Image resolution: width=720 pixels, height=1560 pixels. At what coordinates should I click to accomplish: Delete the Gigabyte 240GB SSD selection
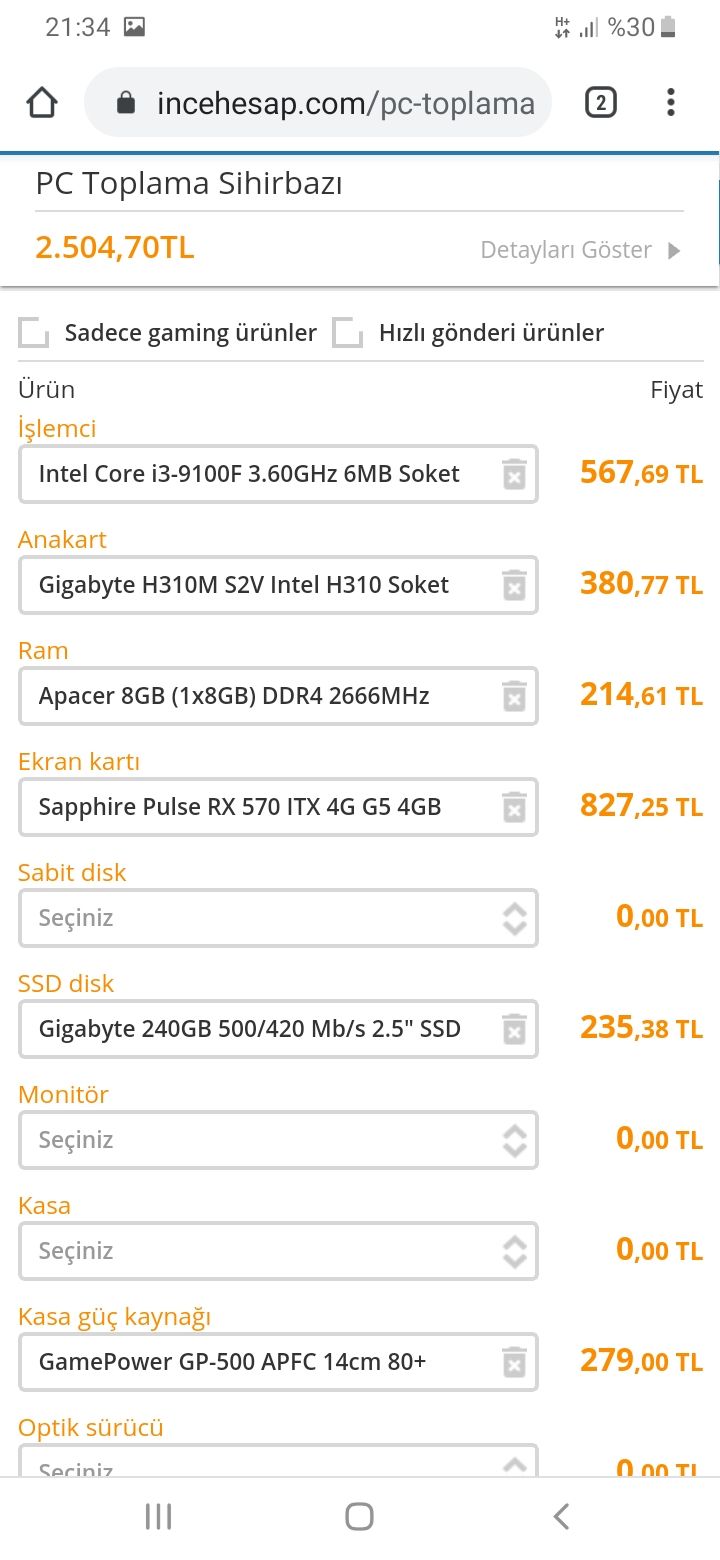coord(513,1029)
